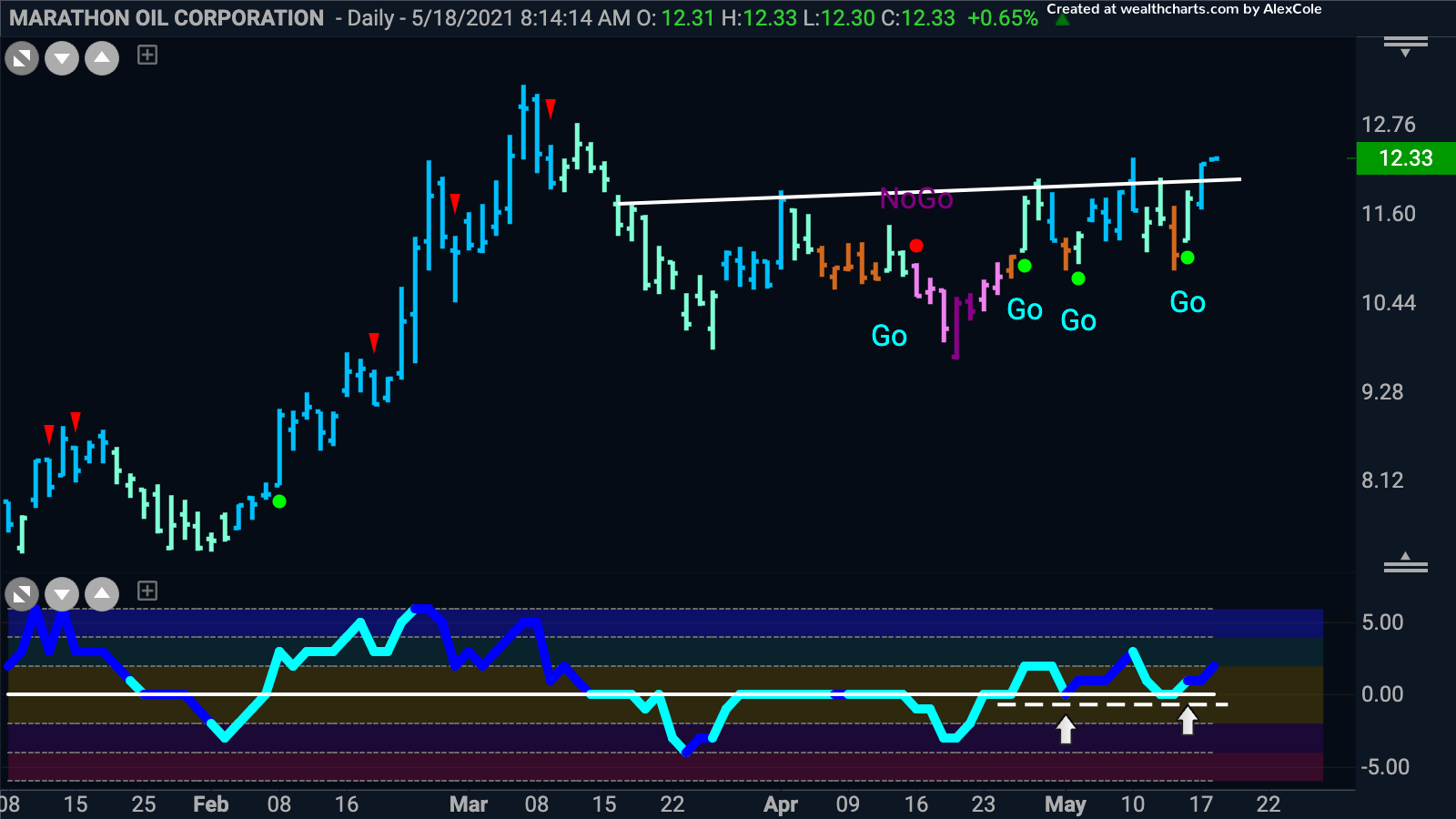
Task: Click the 8.12 price axis label
Action: coord(1382,480)
